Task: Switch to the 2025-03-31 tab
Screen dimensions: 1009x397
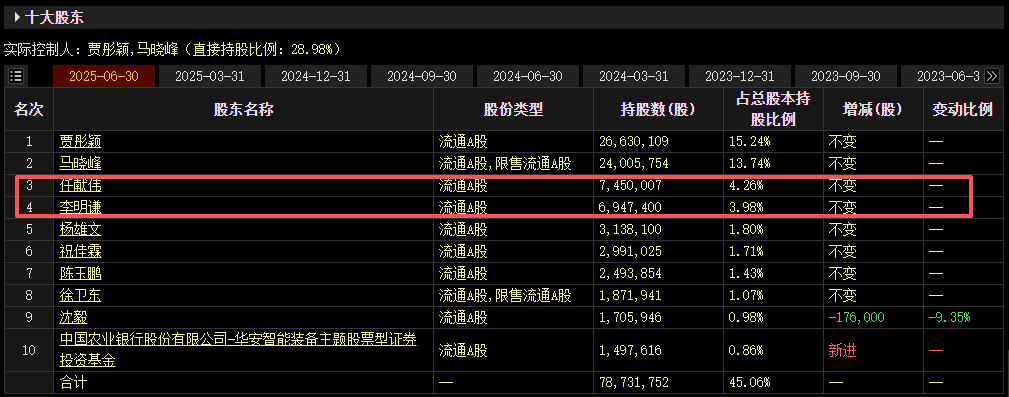Action: 210,76
